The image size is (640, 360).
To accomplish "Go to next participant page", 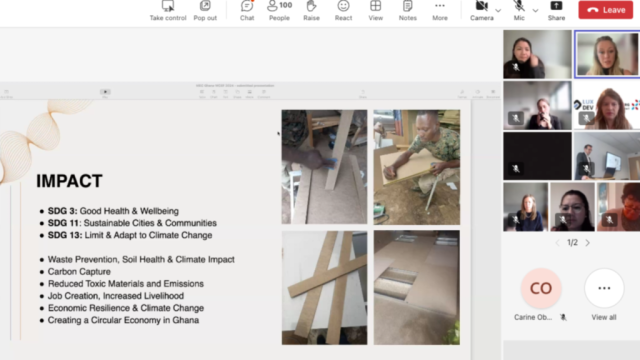I will [587, 243].
